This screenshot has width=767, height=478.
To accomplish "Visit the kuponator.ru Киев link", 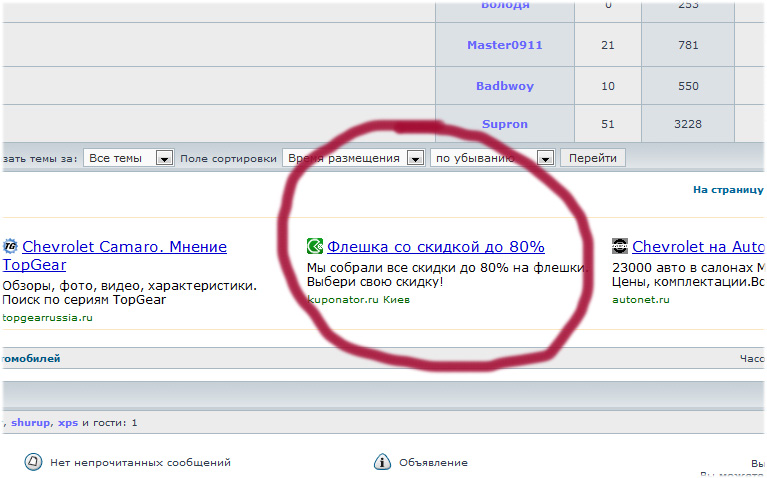I will coord(358,299).
